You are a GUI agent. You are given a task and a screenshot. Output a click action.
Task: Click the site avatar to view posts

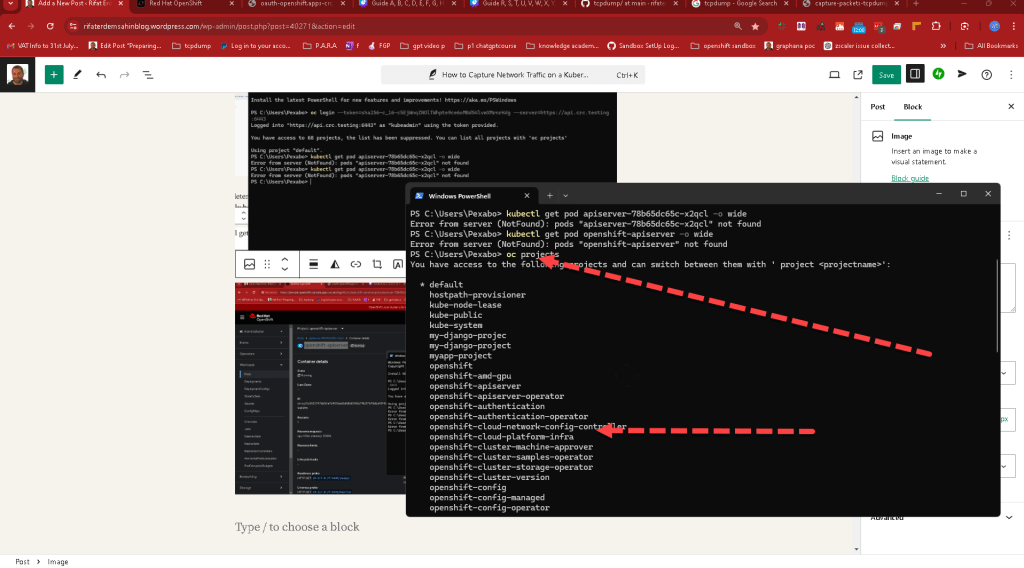(18, 75)
